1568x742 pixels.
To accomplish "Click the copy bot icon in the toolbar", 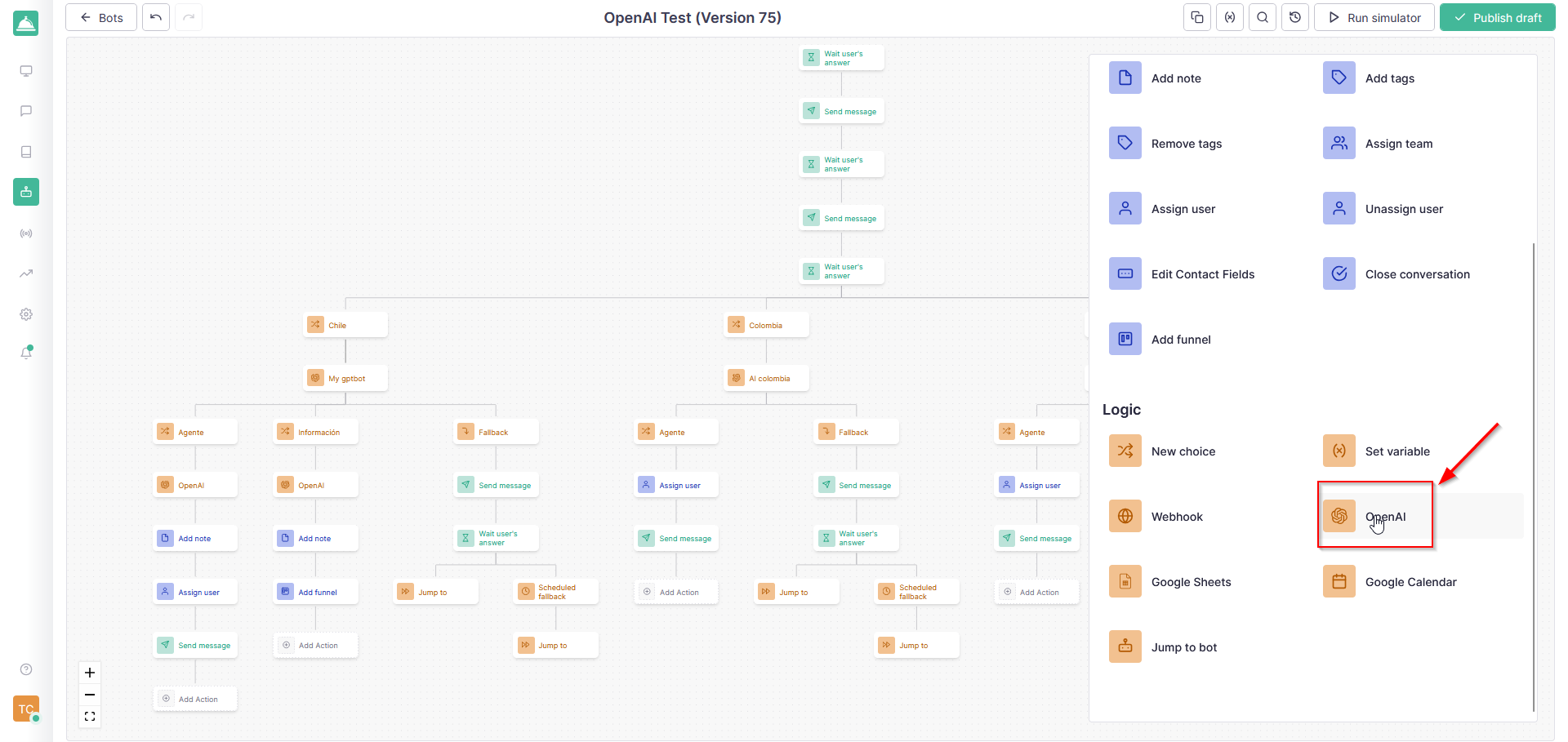I will tap(1197, 17).
